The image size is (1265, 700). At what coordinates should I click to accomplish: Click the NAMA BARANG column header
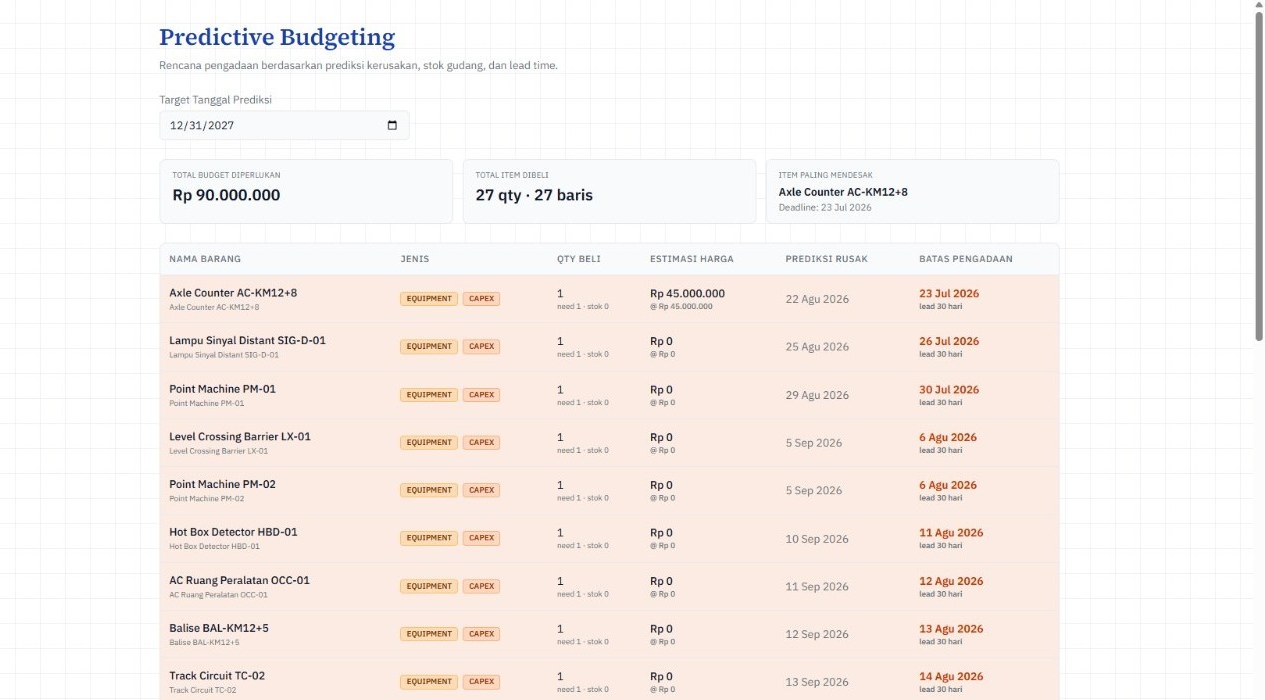205,259
